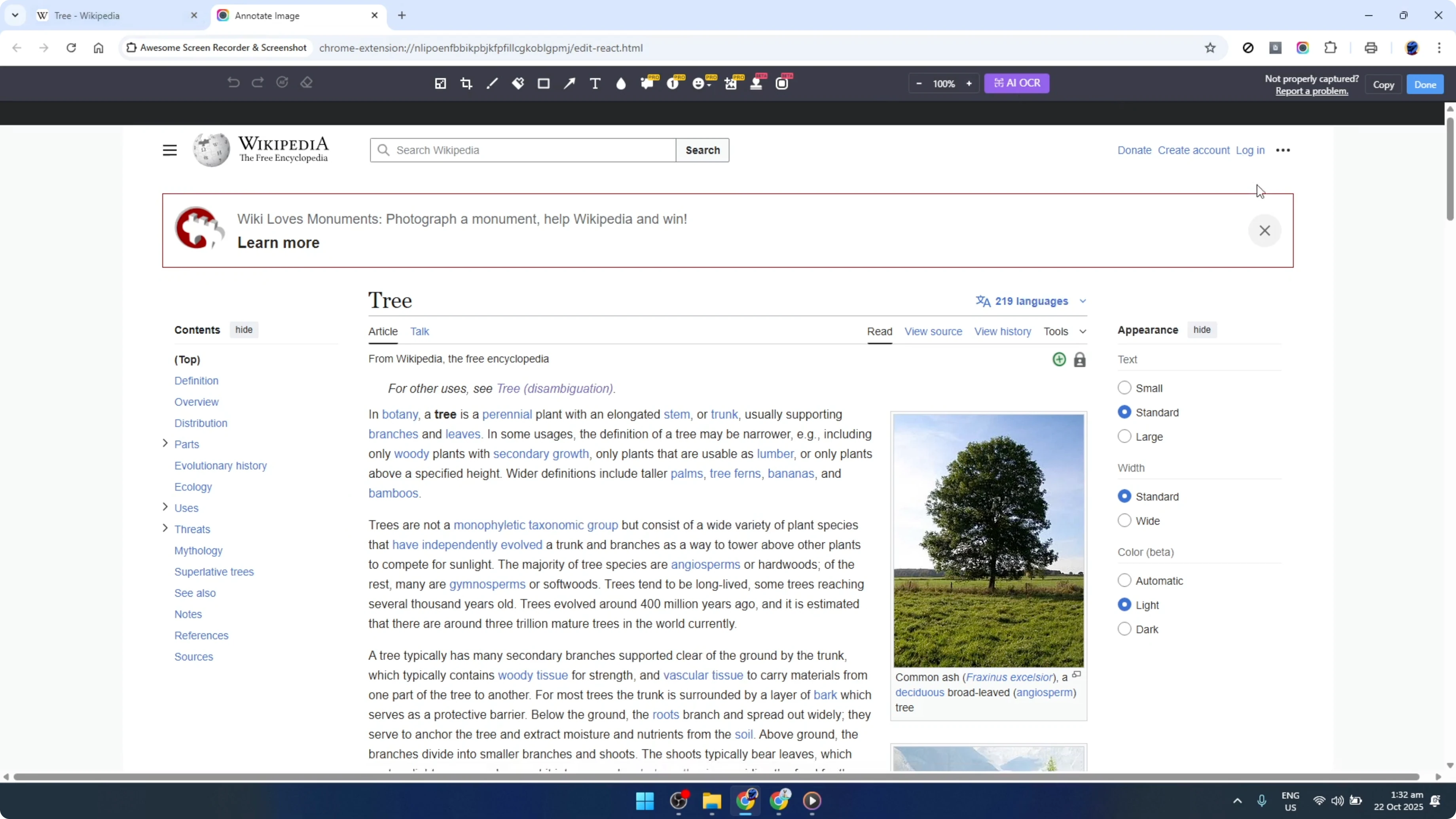Select the Standard text size radio button

[1125, 411]
